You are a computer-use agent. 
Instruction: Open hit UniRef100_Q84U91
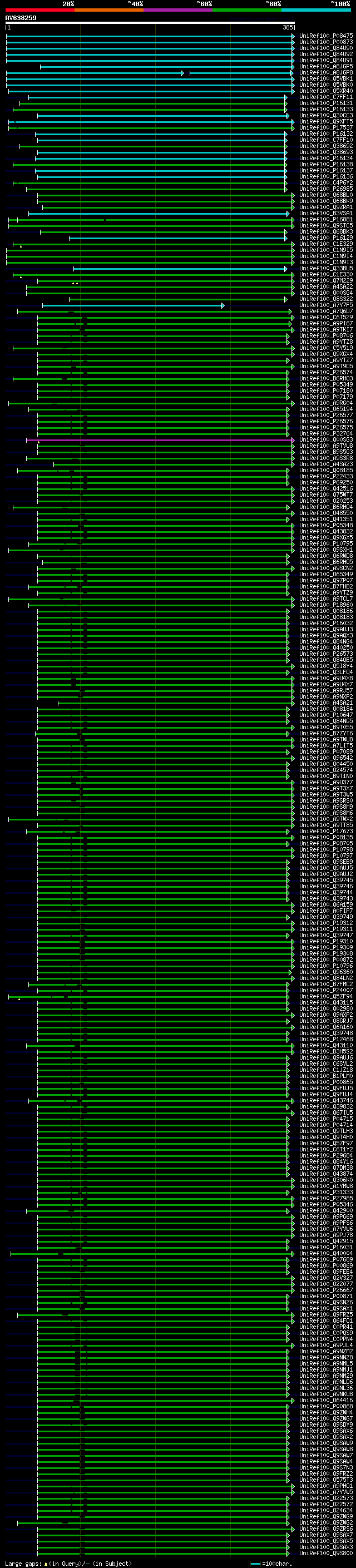pos(325,60)
